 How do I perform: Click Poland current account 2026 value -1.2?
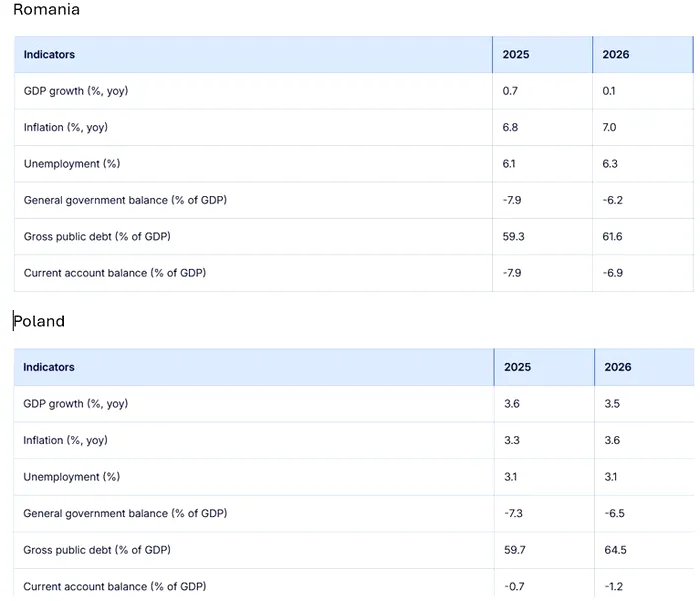coord(613,587)
